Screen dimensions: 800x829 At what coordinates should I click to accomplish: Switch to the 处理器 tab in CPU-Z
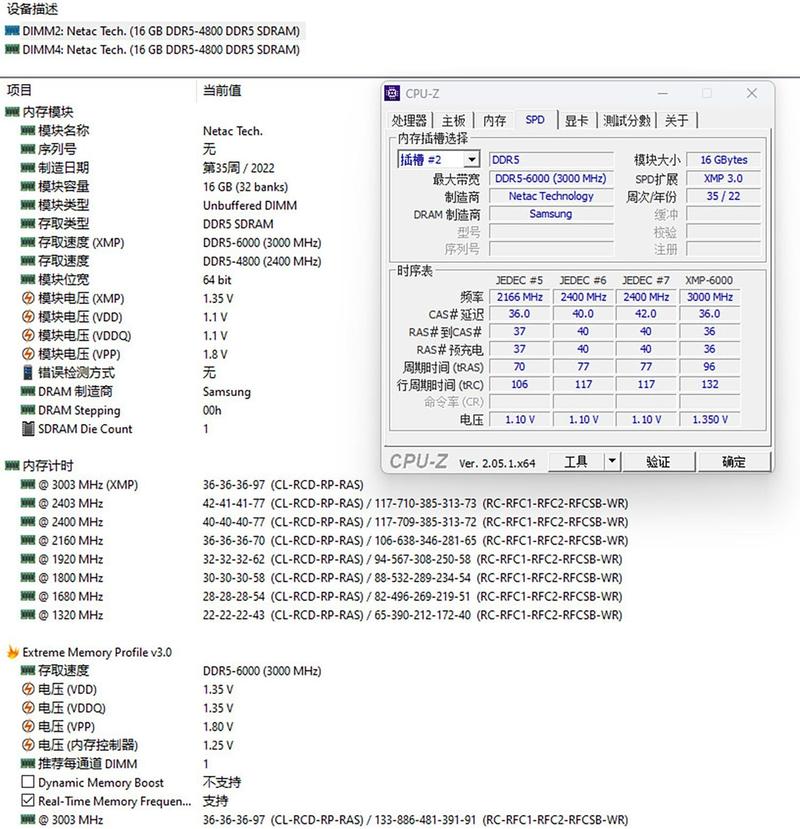tap(409, 121)
